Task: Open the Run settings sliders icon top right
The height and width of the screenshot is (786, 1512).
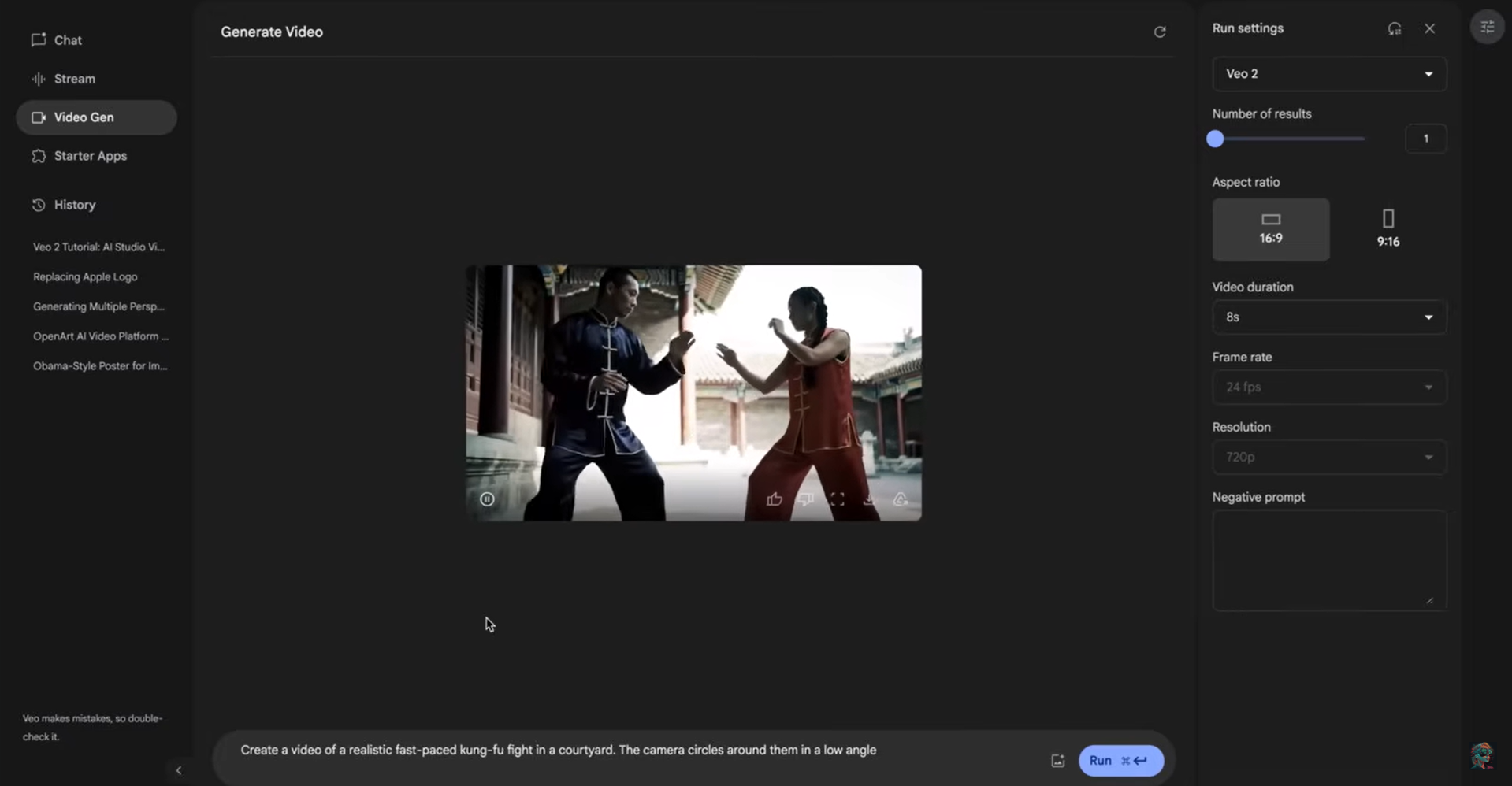Action: tap(1488, 26)
